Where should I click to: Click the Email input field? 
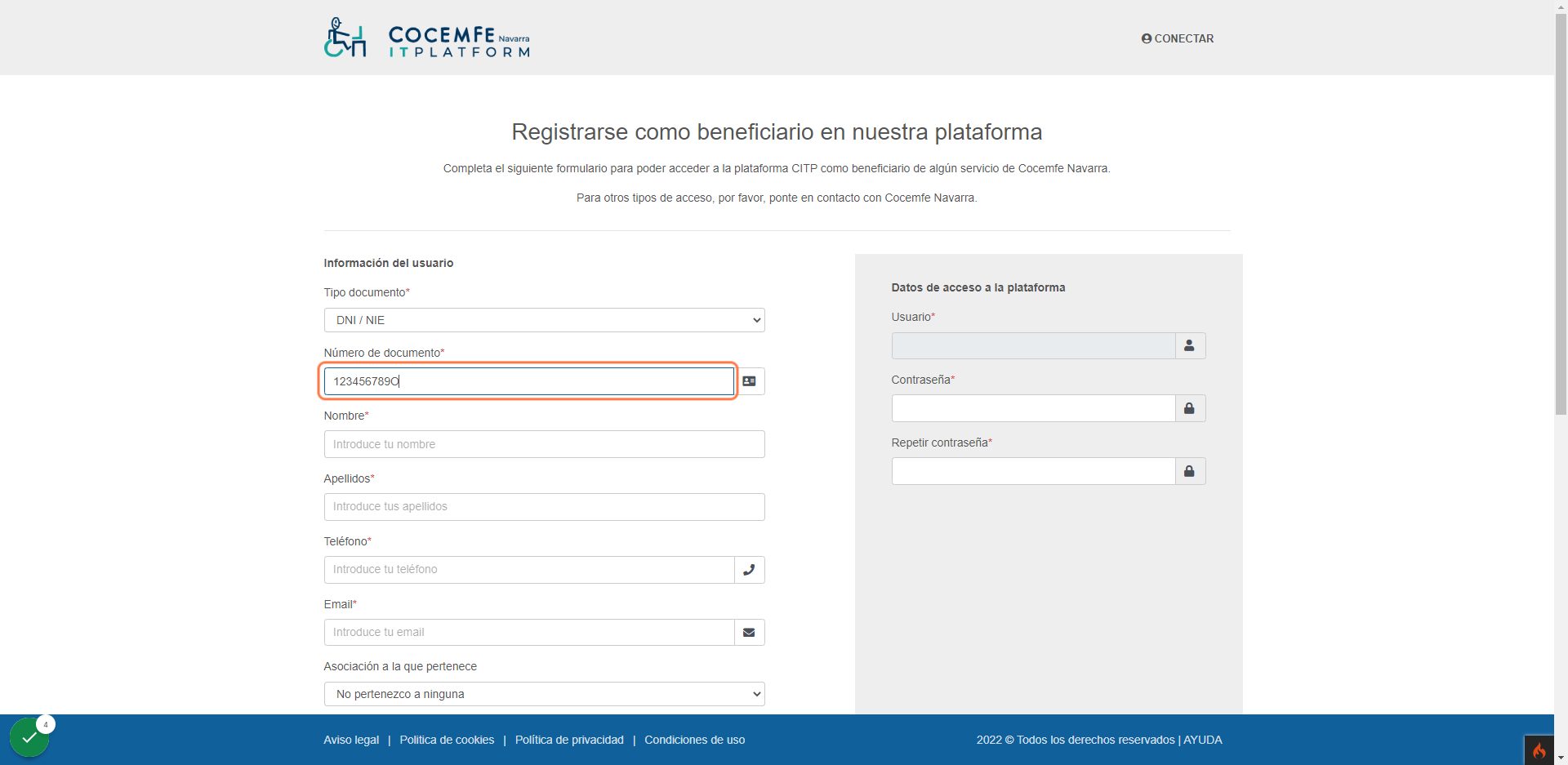529,633
